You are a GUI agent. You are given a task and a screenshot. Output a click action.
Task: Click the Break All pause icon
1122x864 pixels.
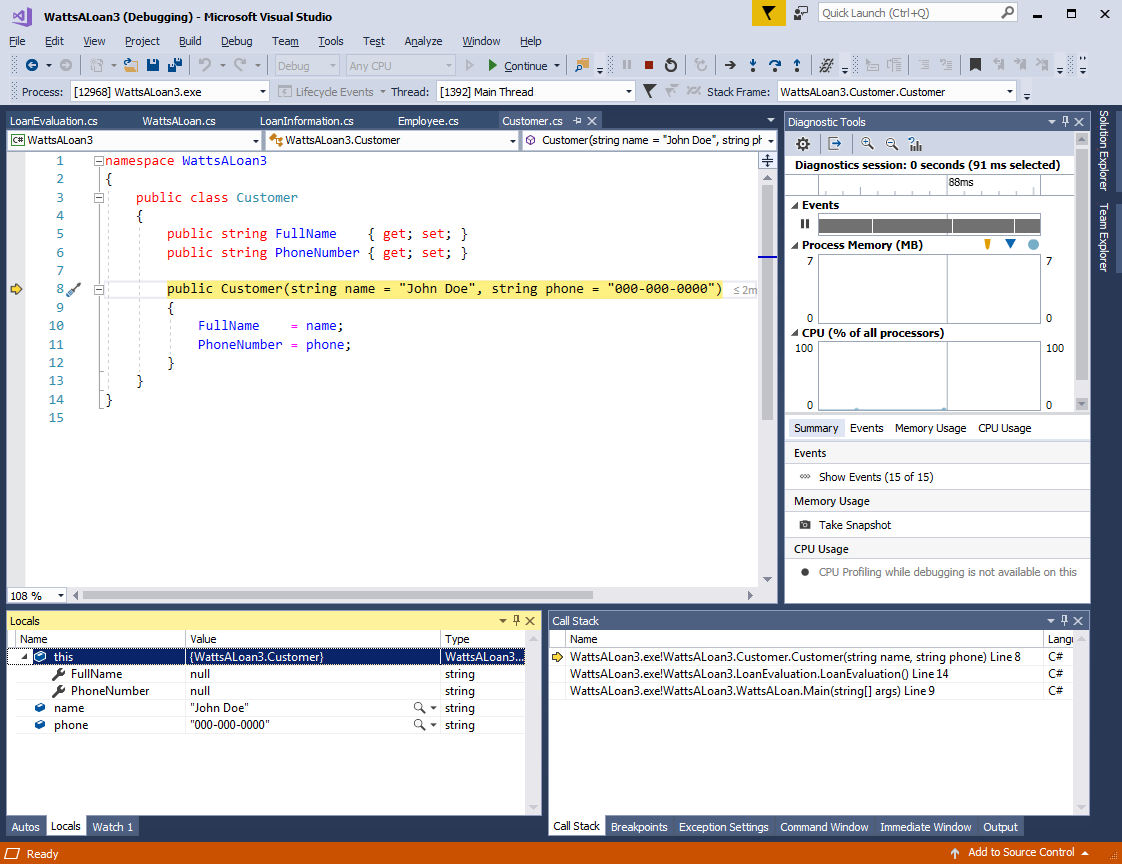(627, 65)
